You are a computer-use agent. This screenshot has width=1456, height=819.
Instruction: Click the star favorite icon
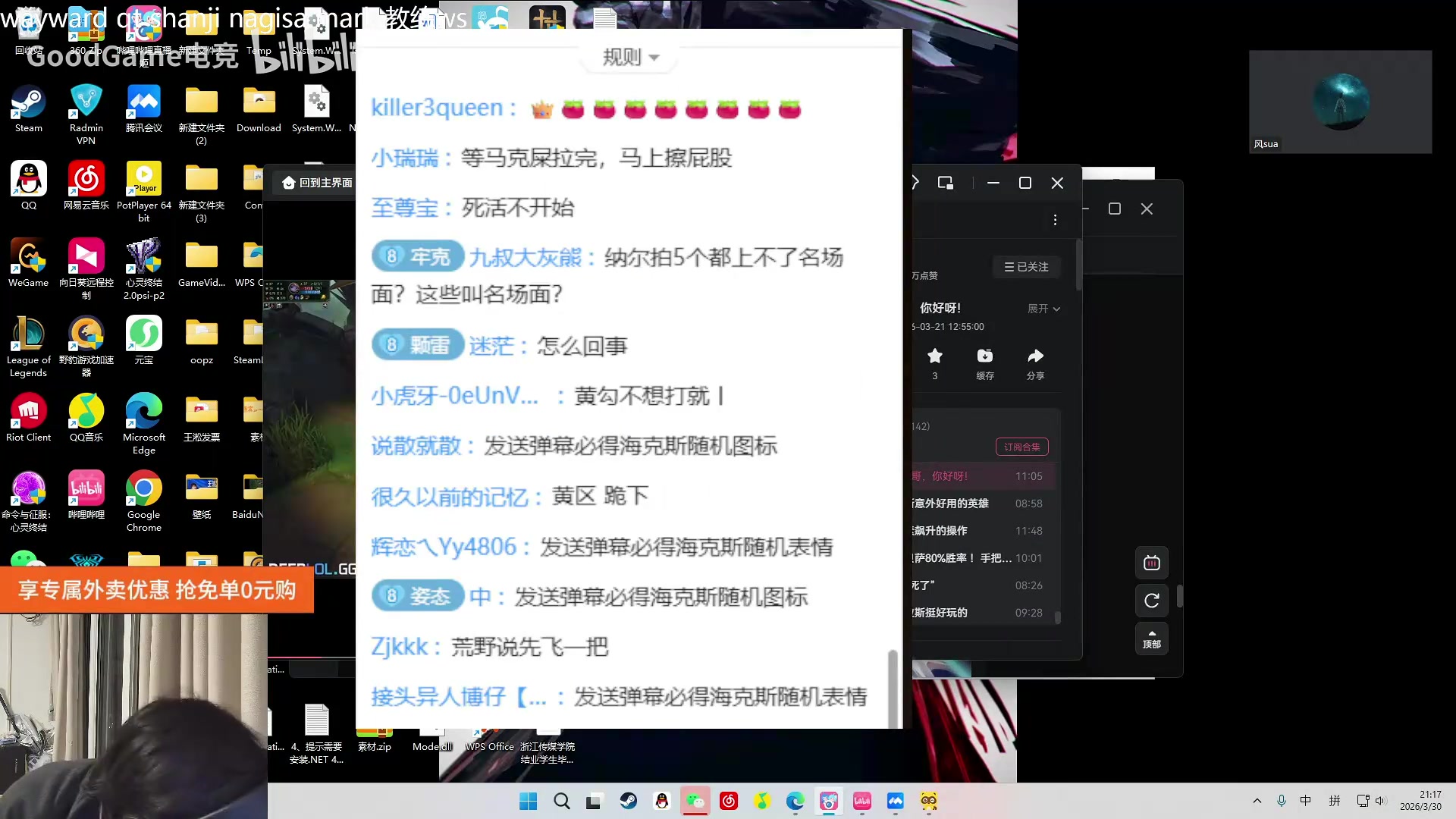point(934,356)
